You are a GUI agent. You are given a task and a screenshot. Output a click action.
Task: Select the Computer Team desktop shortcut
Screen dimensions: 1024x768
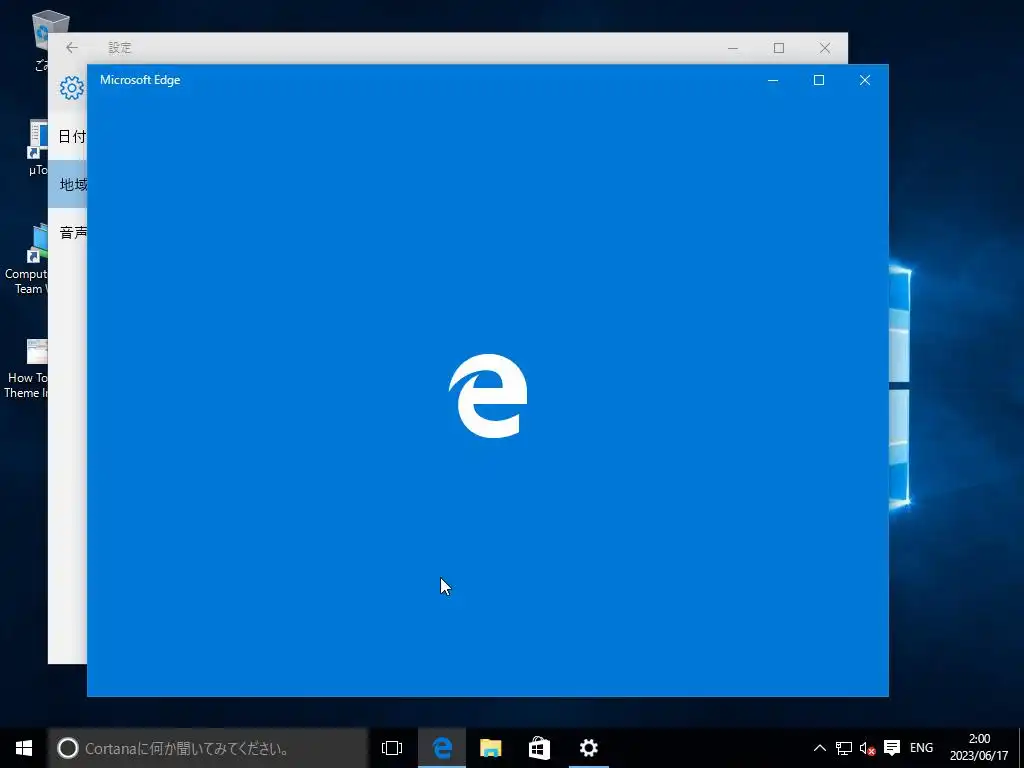pos(26,260)
